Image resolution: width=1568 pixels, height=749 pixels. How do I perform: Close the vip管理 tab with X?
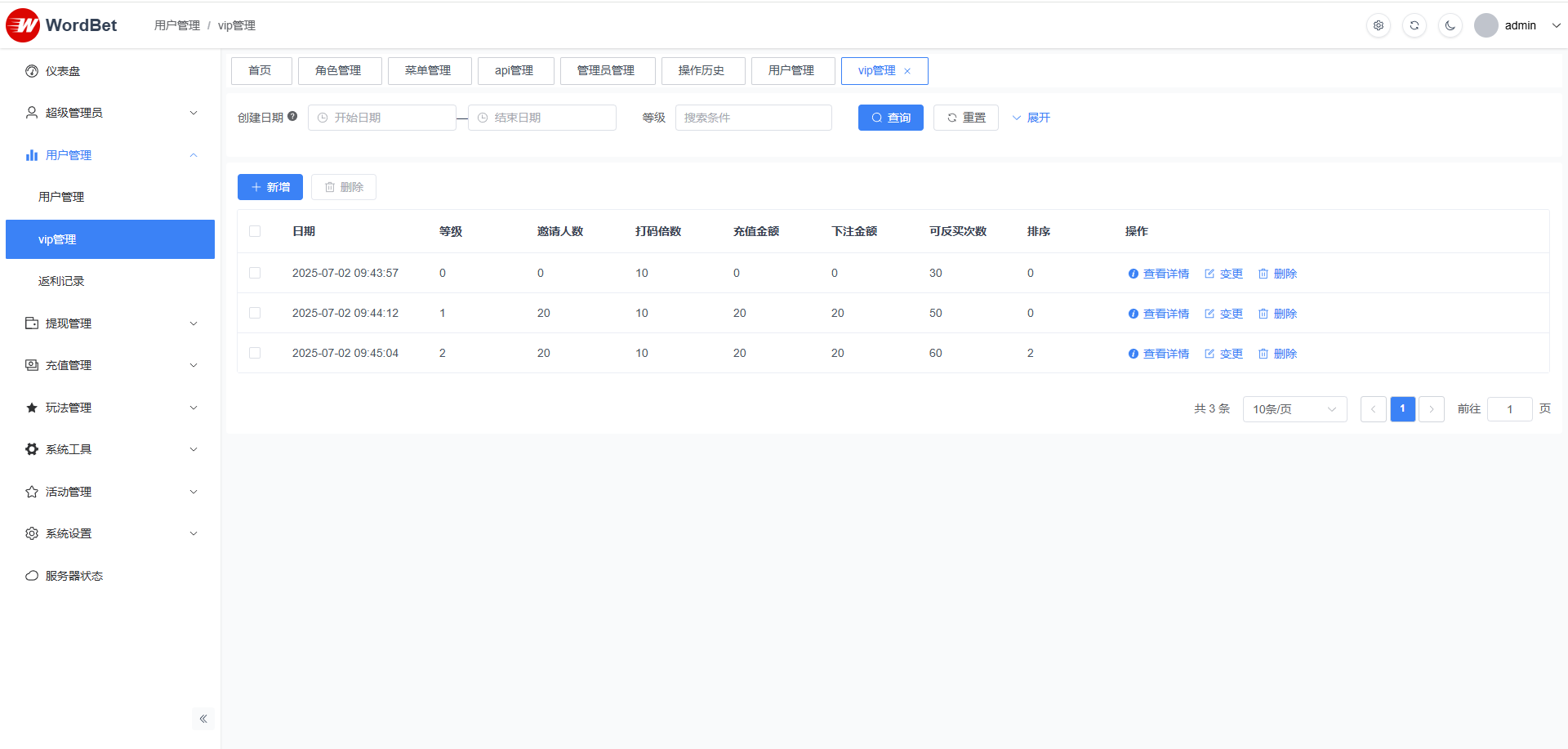907,71
